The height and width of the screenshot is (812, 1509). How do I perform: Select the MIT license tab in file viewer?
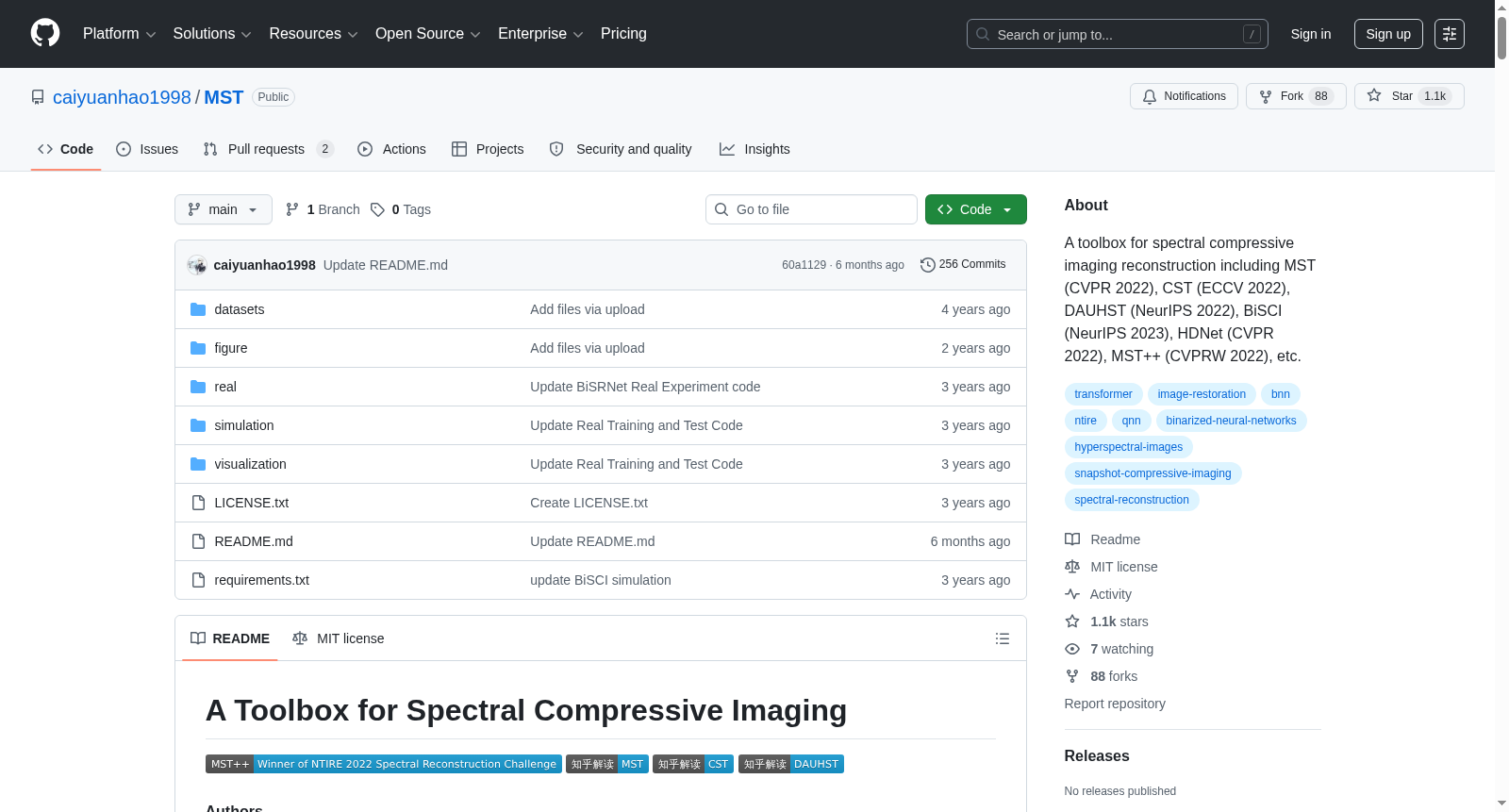(339, 638)
